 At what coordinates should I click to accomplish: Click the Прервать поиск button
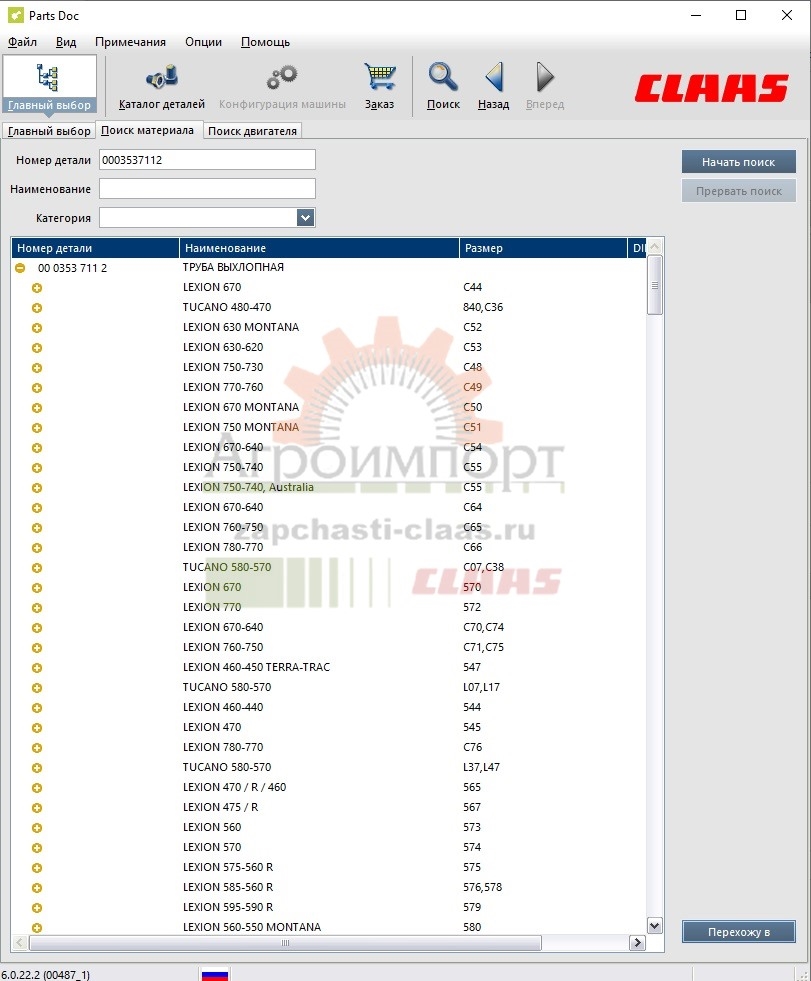click(x=738, y=191)
